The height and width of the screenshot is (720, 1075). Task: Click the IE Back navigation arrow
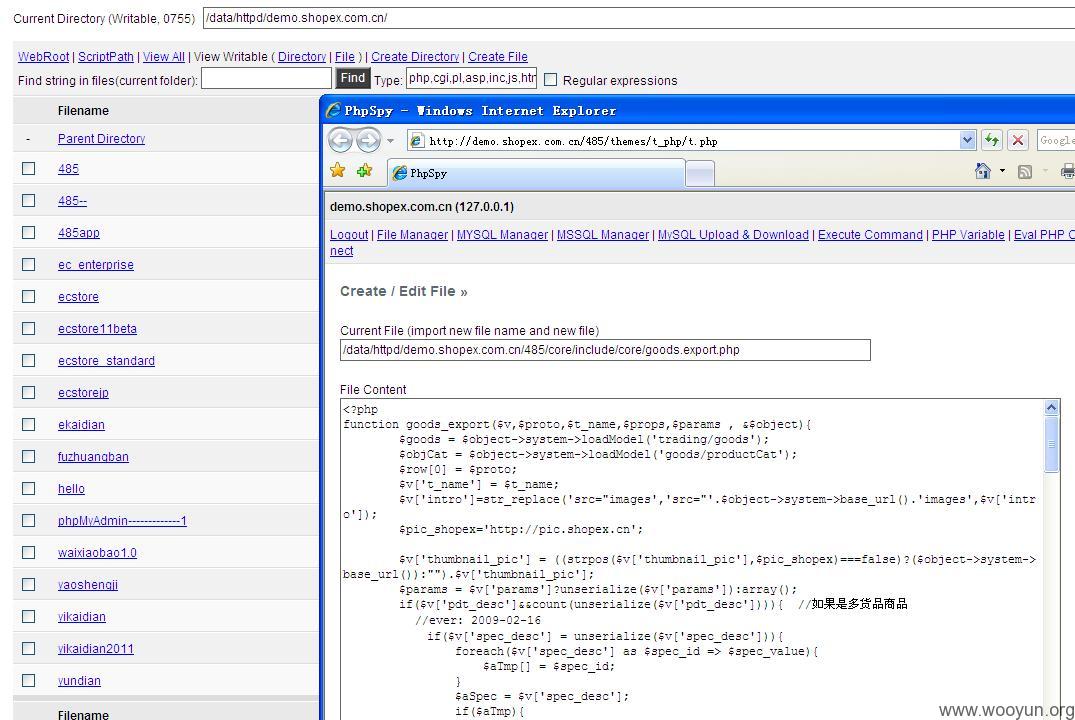[340, 141]
